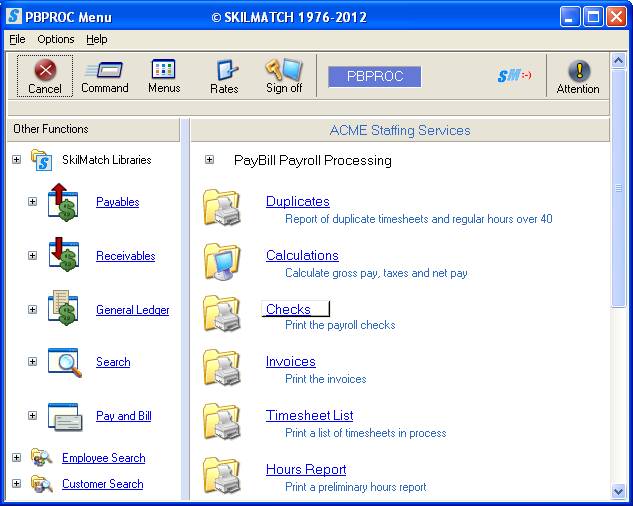Click the Attention exclamation icon

click(x=579, y=71)
